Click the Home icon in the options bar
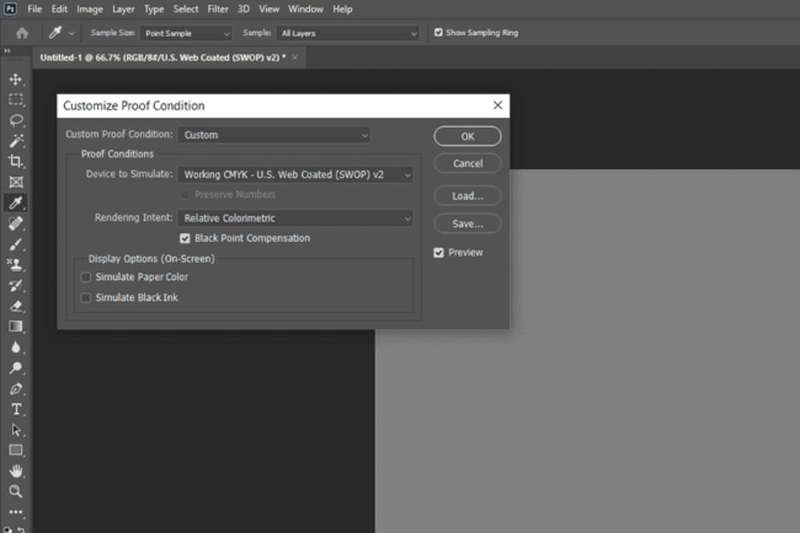This screenshot has height=533, width=800. (22, 33)
